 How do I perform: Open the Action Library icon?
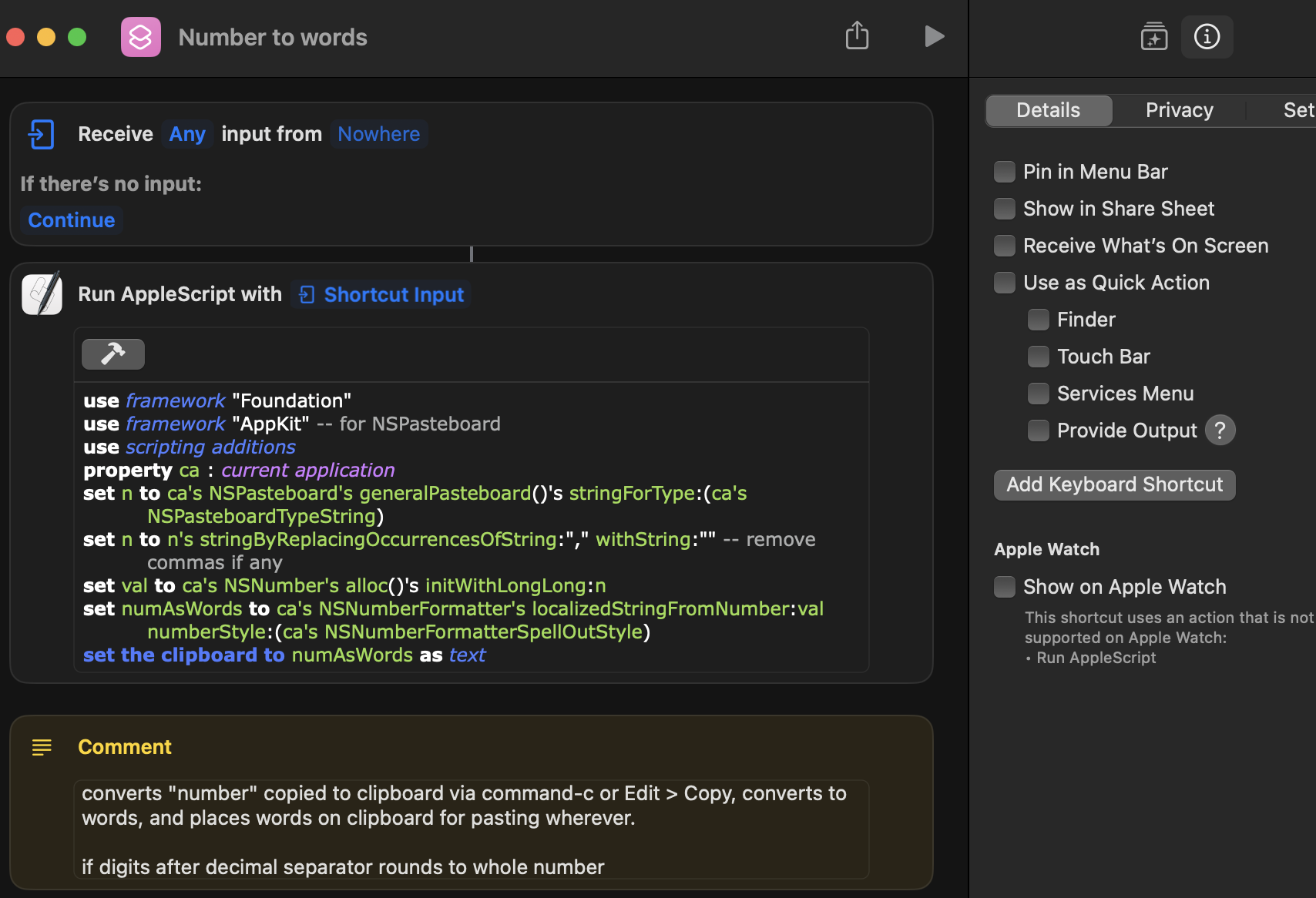click(1153, 36)
